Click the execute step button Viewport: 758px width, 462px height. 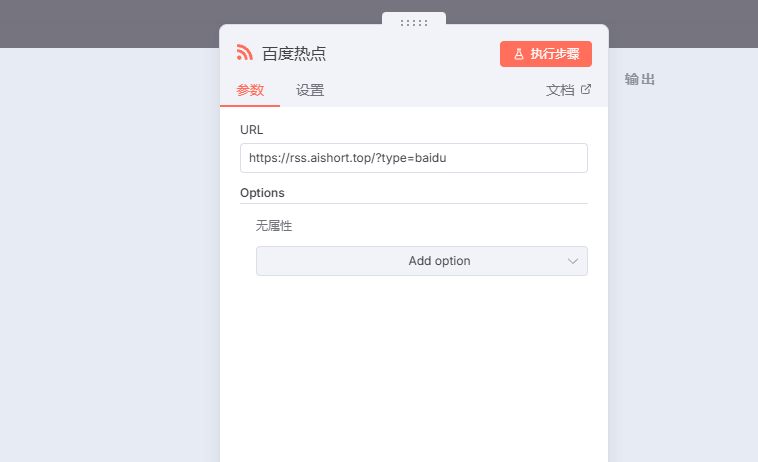pyautogui.click(x=546, y=54)
